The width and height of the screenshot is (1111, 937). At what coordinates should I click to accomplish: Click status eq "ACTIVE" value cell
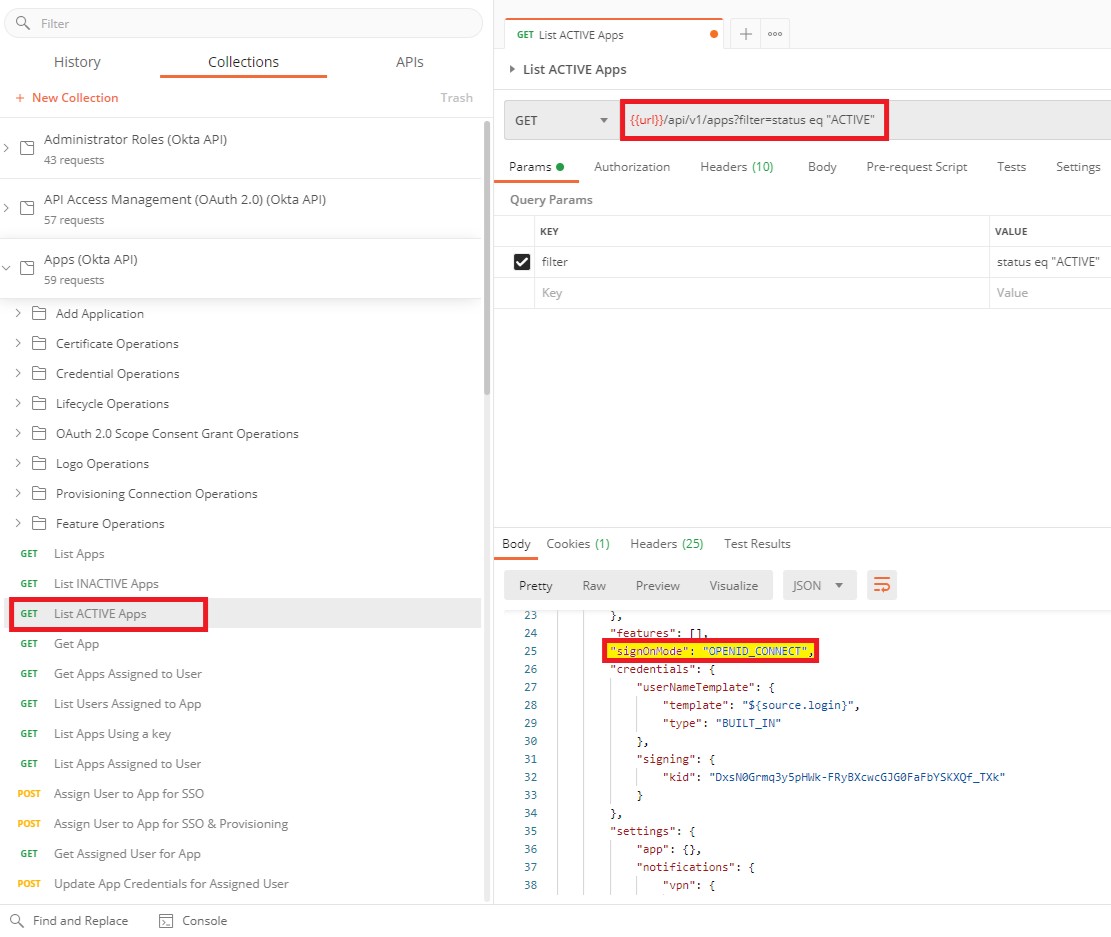[1050, 262]
